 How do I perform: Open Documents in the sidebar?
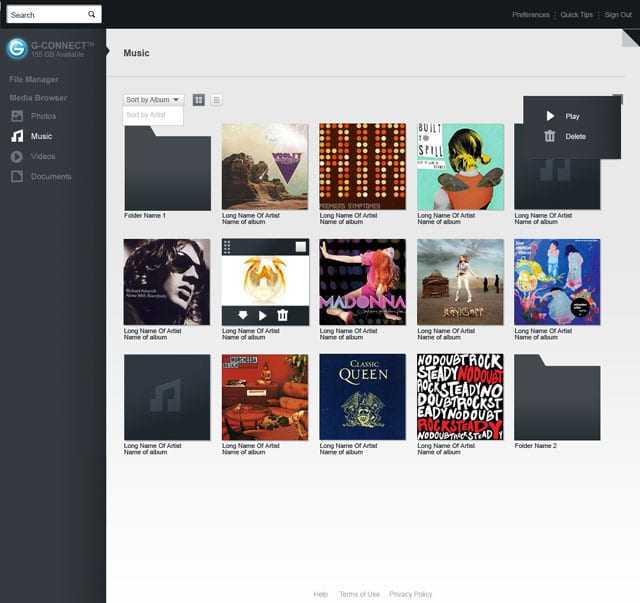click(x=50, y=176)
